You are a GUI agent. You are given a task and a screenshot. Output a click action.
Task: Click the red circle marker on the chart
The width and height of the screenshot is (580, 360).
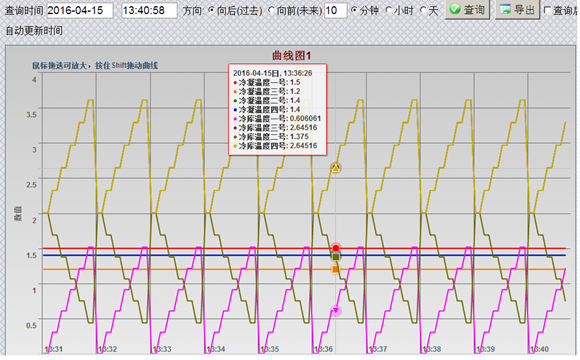336,248
